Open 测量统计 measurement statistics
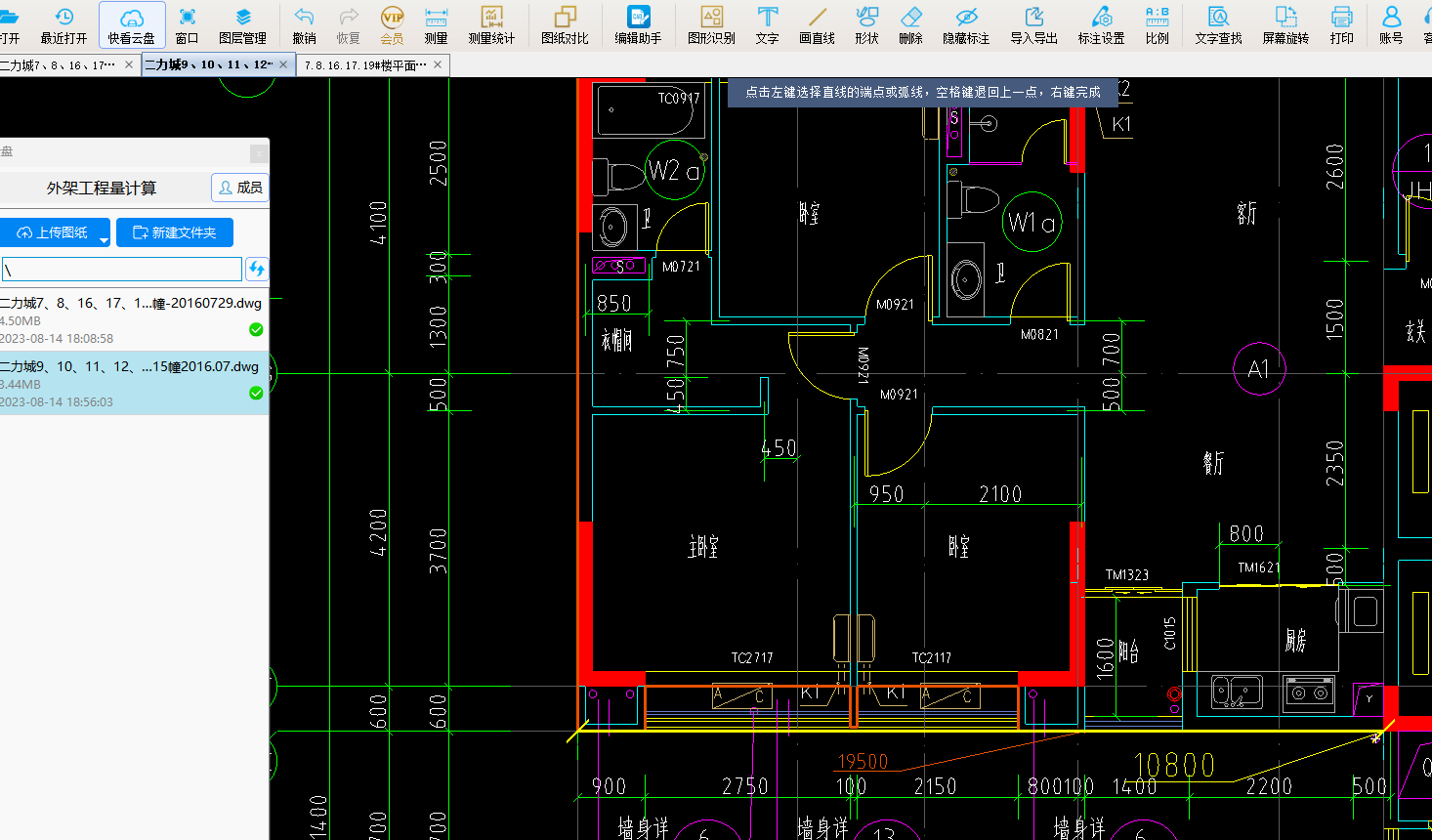The width and height of the screenshot is (1432, 840). coord(491,25)
